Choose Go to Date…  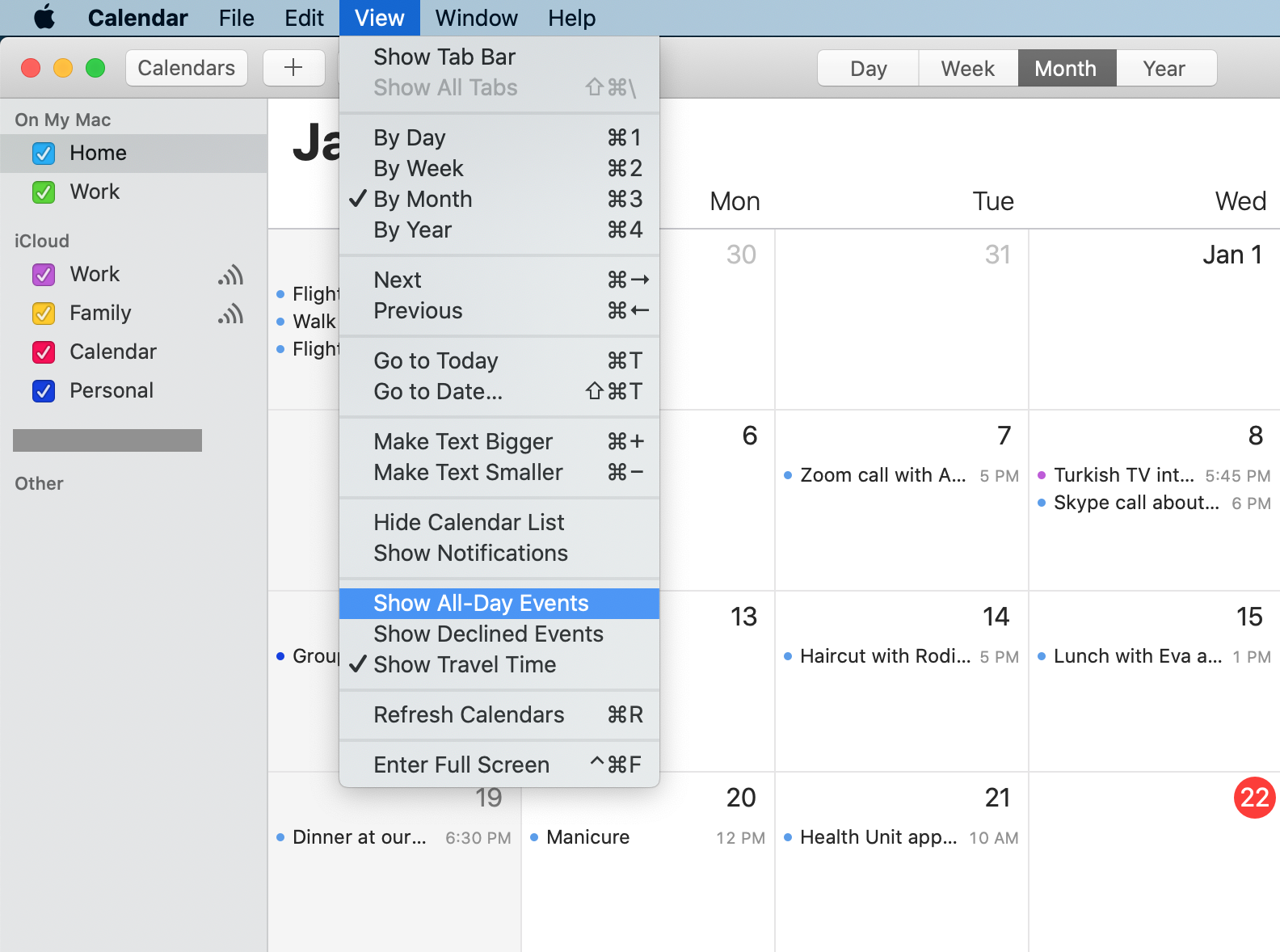pyautogui.click(x=499, y=391)
